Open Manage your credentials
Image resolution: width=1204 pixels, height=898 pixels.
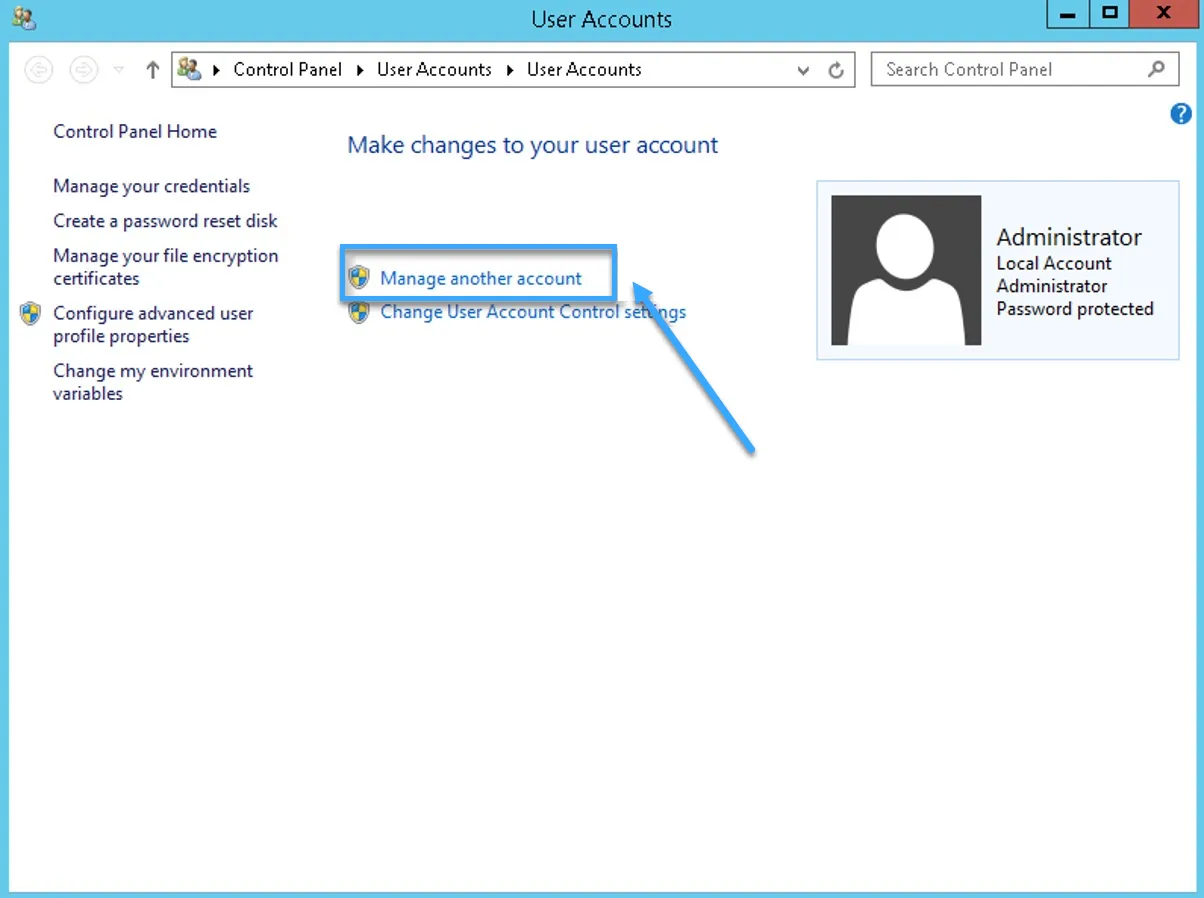pyautogui.click(x=151, y=186)
